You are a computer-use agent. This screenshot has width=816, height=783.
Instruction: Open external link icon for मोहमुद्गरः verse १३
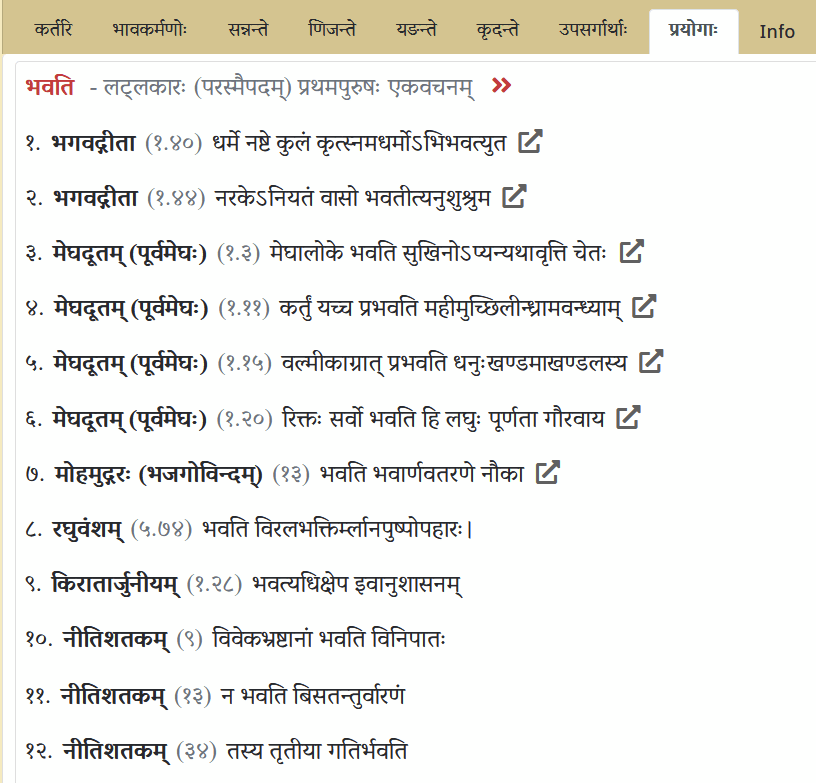pyautogui.click(x=547, y=472)
